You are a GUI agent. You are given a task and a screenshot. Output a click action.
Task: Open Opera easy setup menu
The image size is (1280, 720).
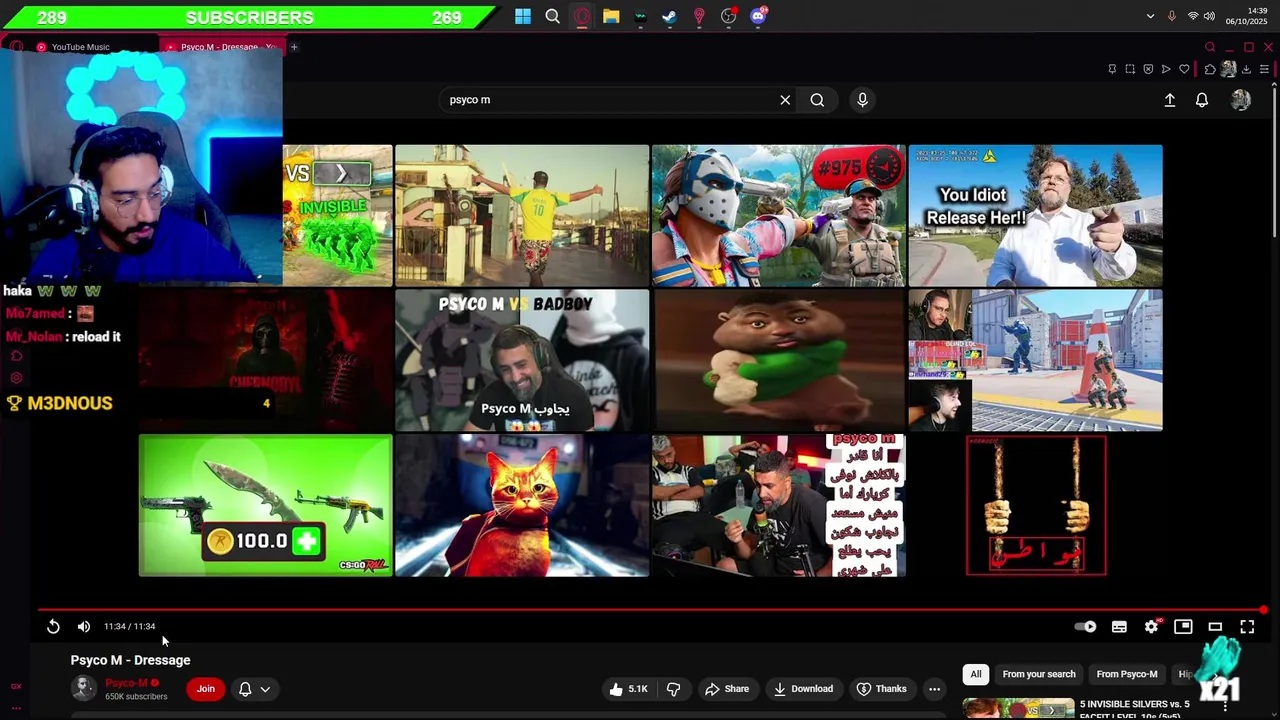point(1264,69)
